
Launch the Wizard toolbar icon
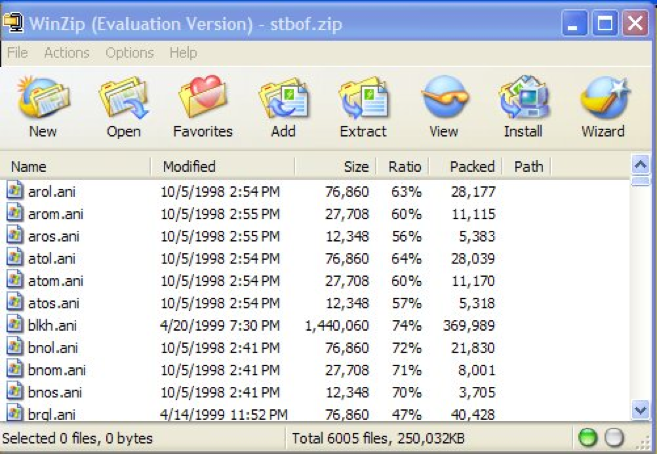(x=603, y=106)
